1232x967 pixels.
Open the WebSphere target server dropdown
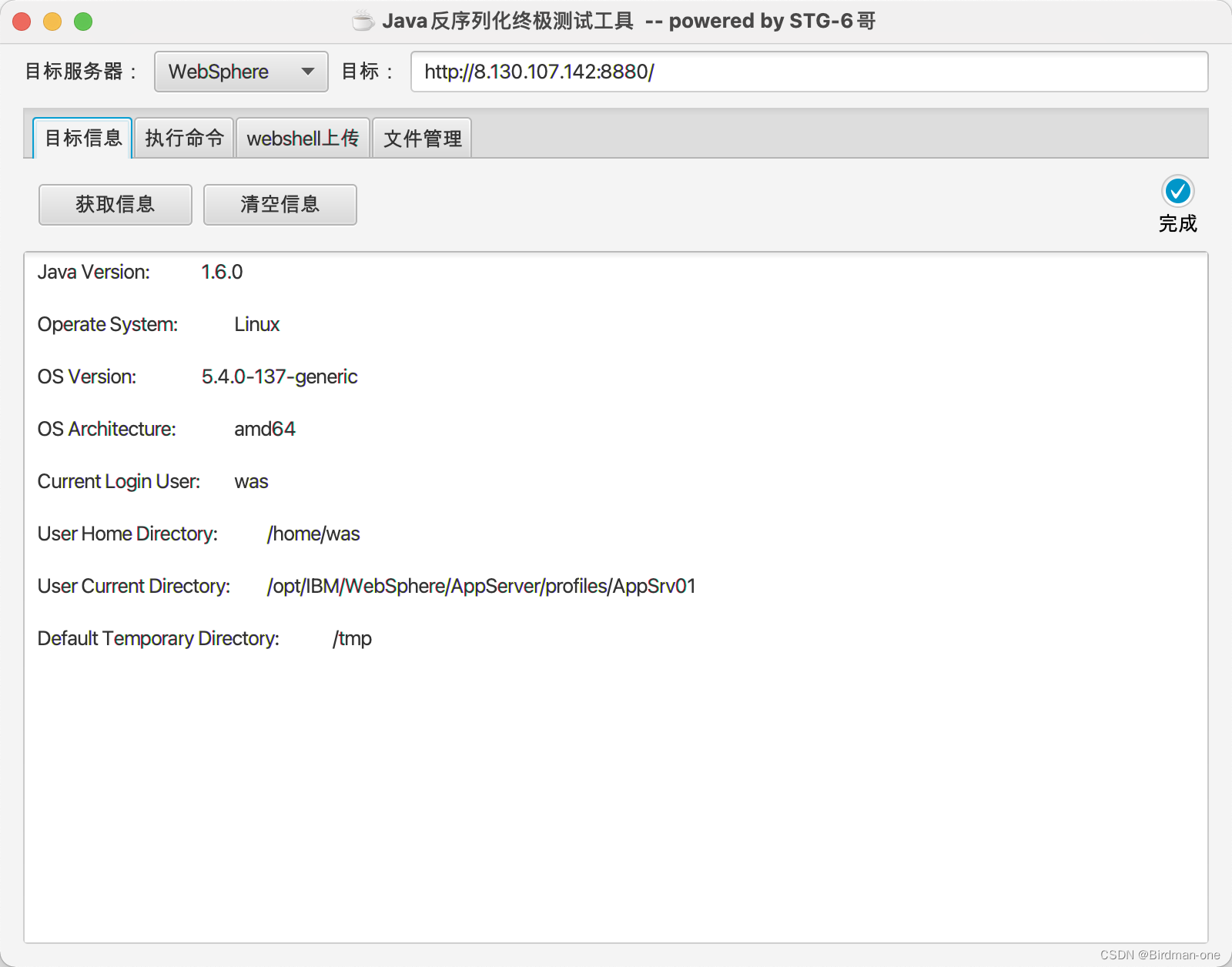(241, 72)
